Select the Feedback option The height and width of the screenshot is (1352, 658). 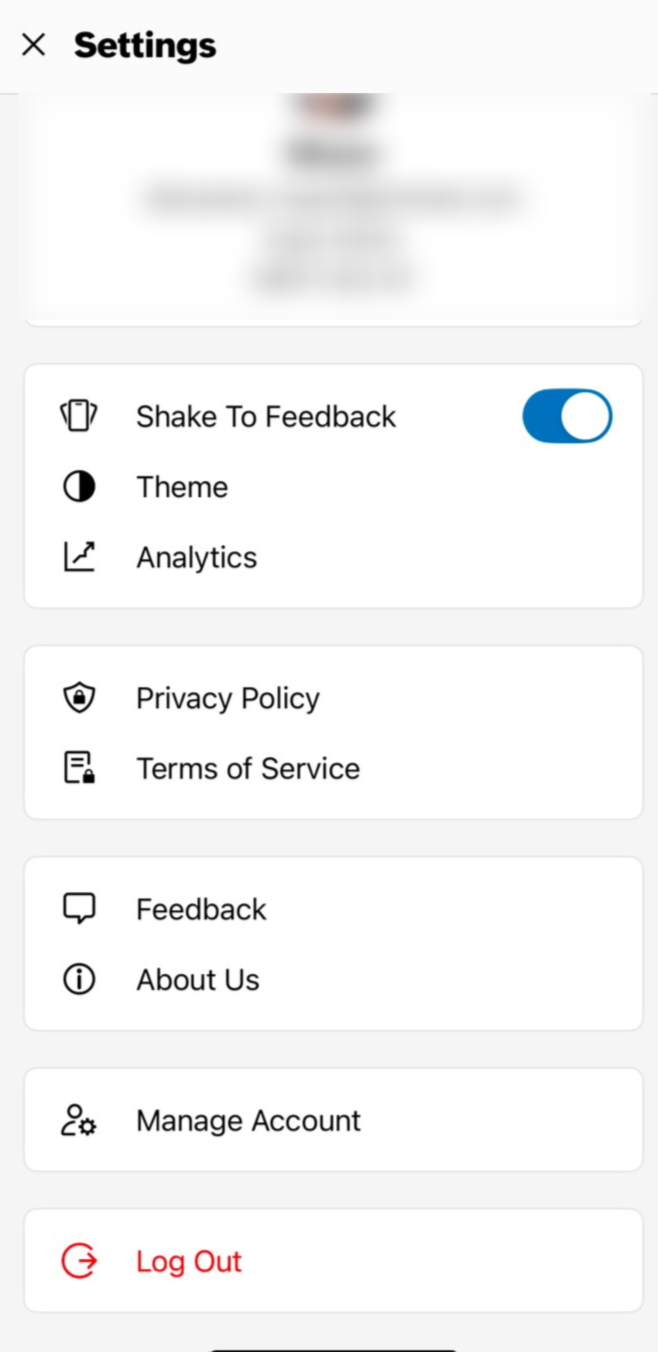(x=202, y=909)
